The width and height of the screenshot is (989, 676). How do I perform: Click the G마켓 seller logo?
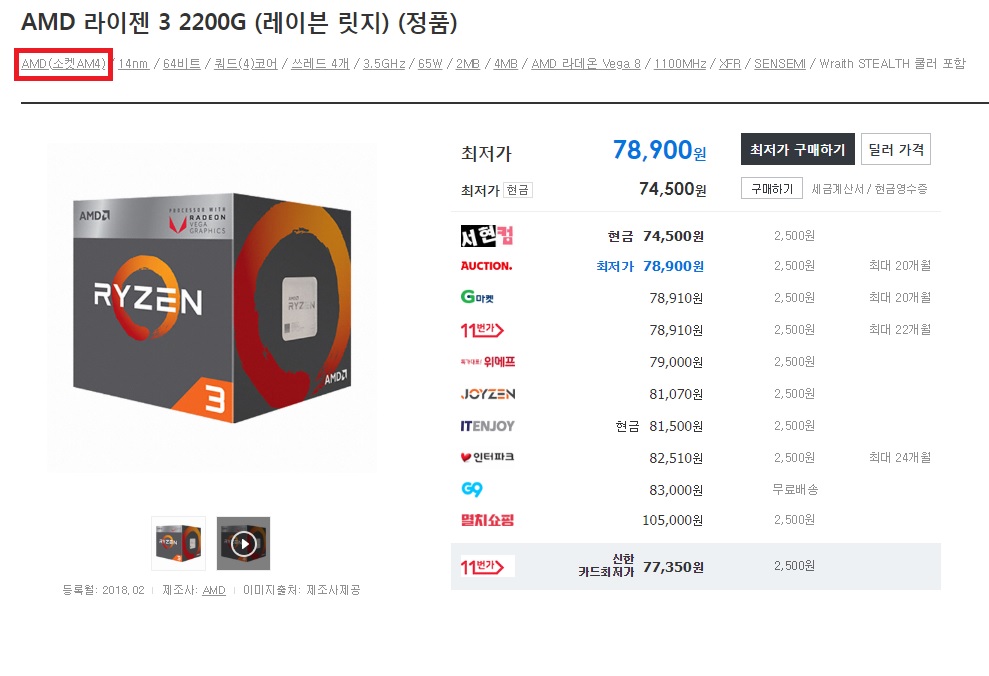pyautogui.click(x=477, y=297)
